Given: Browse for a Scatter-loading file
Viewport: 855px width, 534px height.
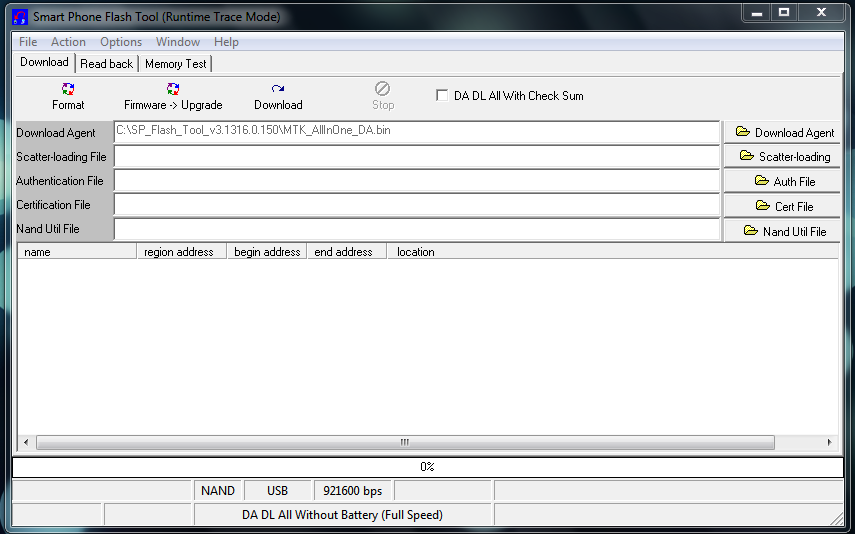Looking at the screenshot, I should pos(782,157).
